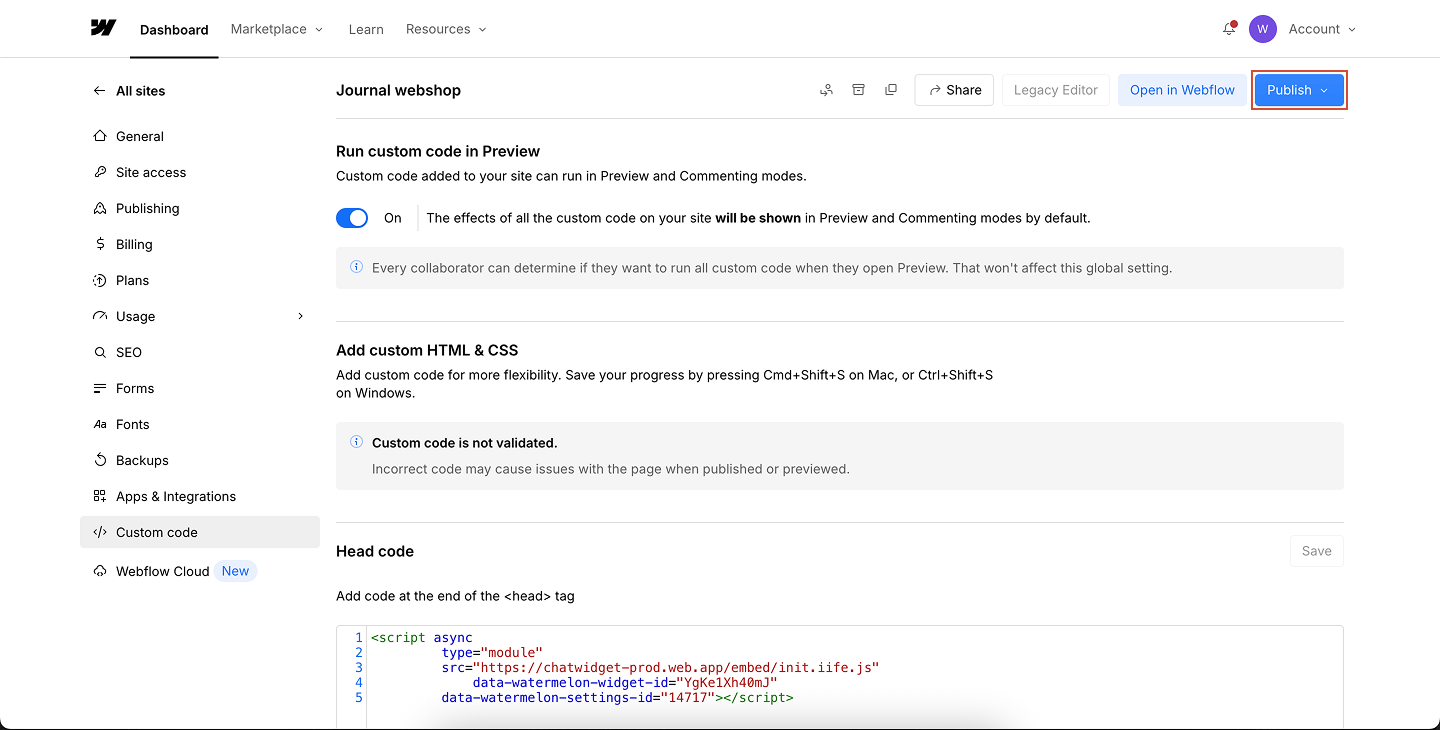The height and width of the screenshot is (730, 1440).
Task: Click line number 3 in the code editor
Action: (x=359, y=667)
